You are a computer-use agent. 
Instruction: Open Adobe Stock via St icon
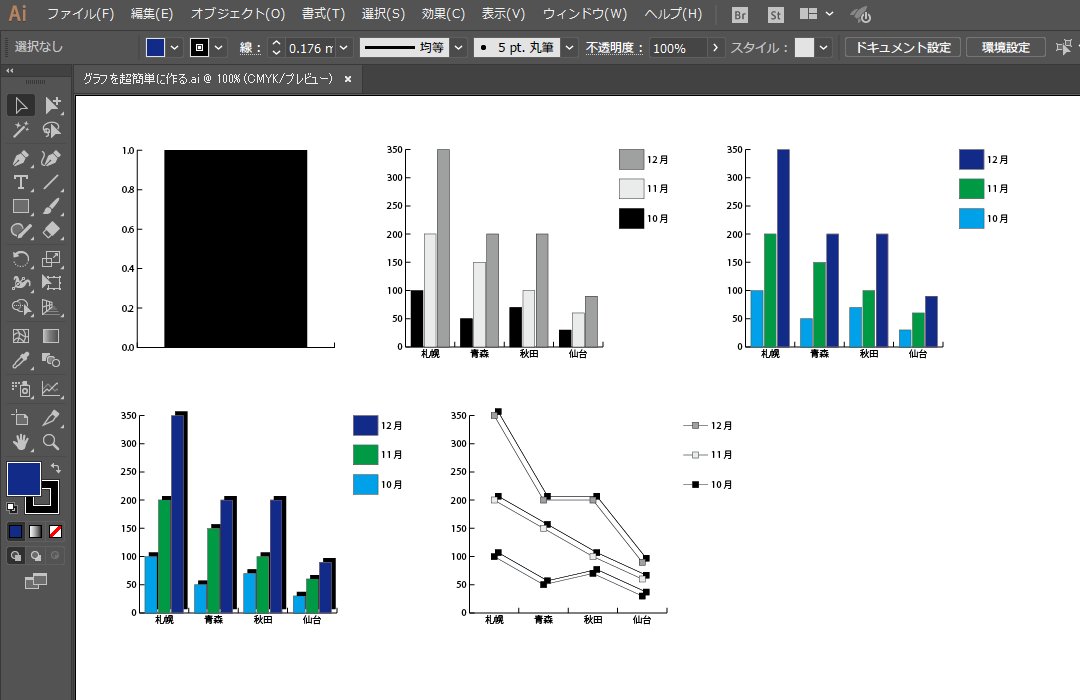click(x=776, y=14)
